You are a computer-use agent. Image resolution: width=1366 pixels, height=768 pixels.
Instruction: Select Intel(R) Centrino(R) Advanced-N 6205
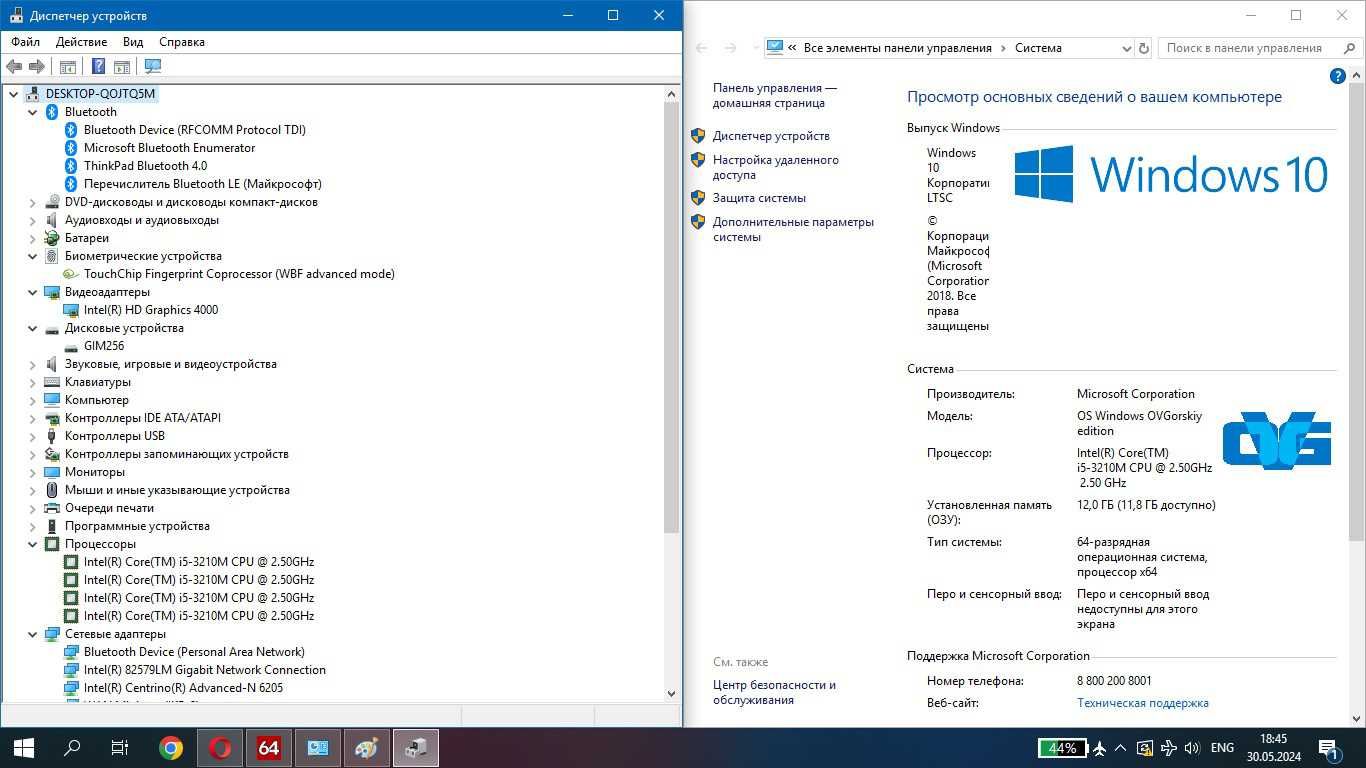183,688
